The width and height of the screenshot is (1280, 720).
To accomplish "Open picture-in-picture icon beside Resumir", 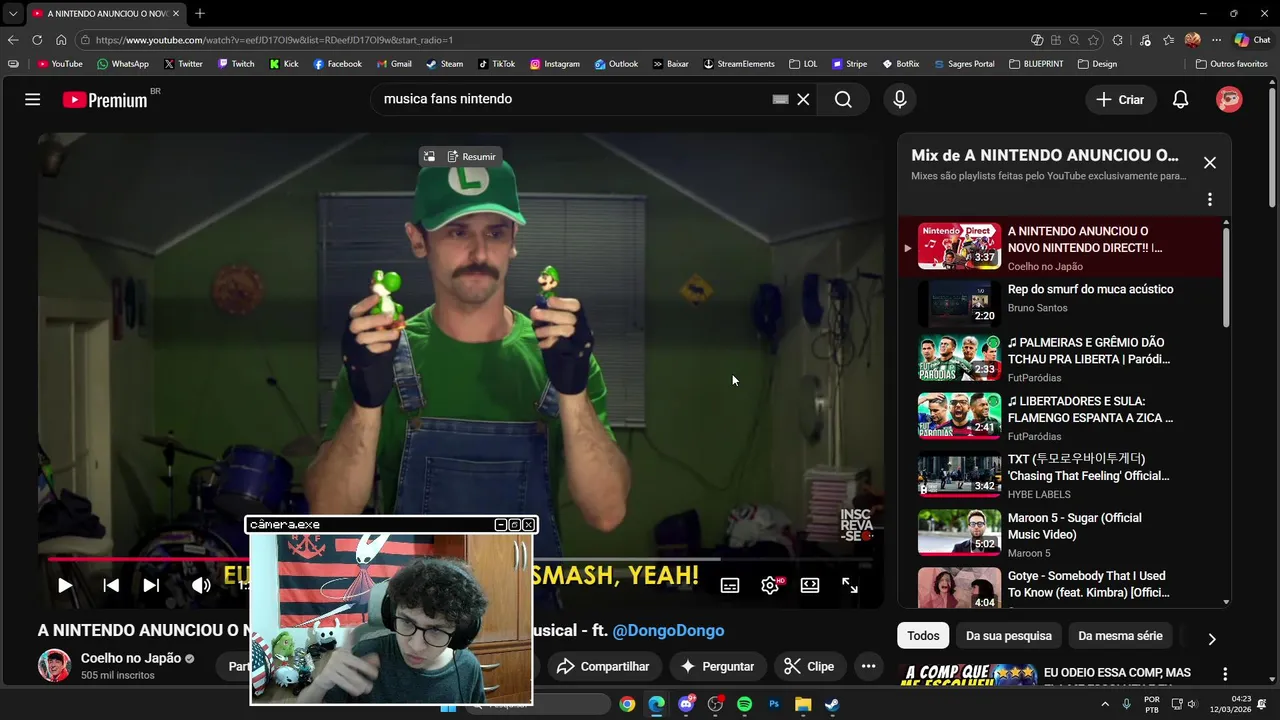I will tap(429, 157).
